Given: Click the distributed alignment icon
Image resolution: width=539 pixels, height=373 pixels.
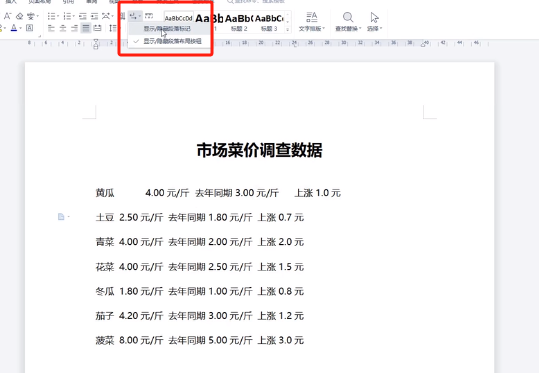Looking at the screenshot, I should (x=98, y=28).
